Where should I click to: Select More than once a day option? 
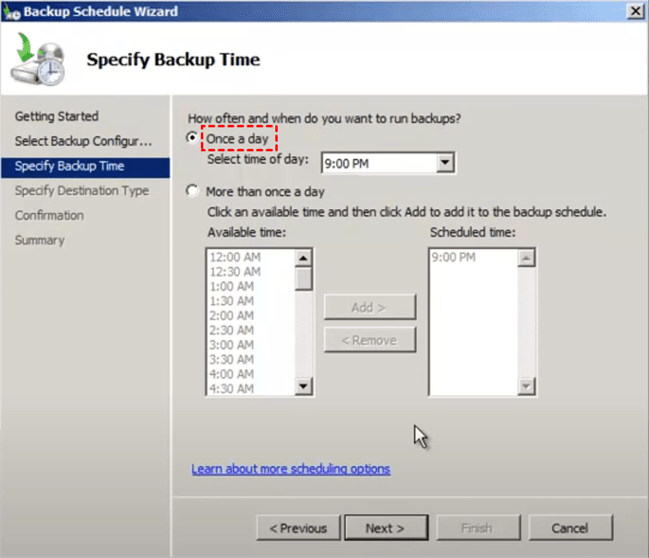click(192, 191)
